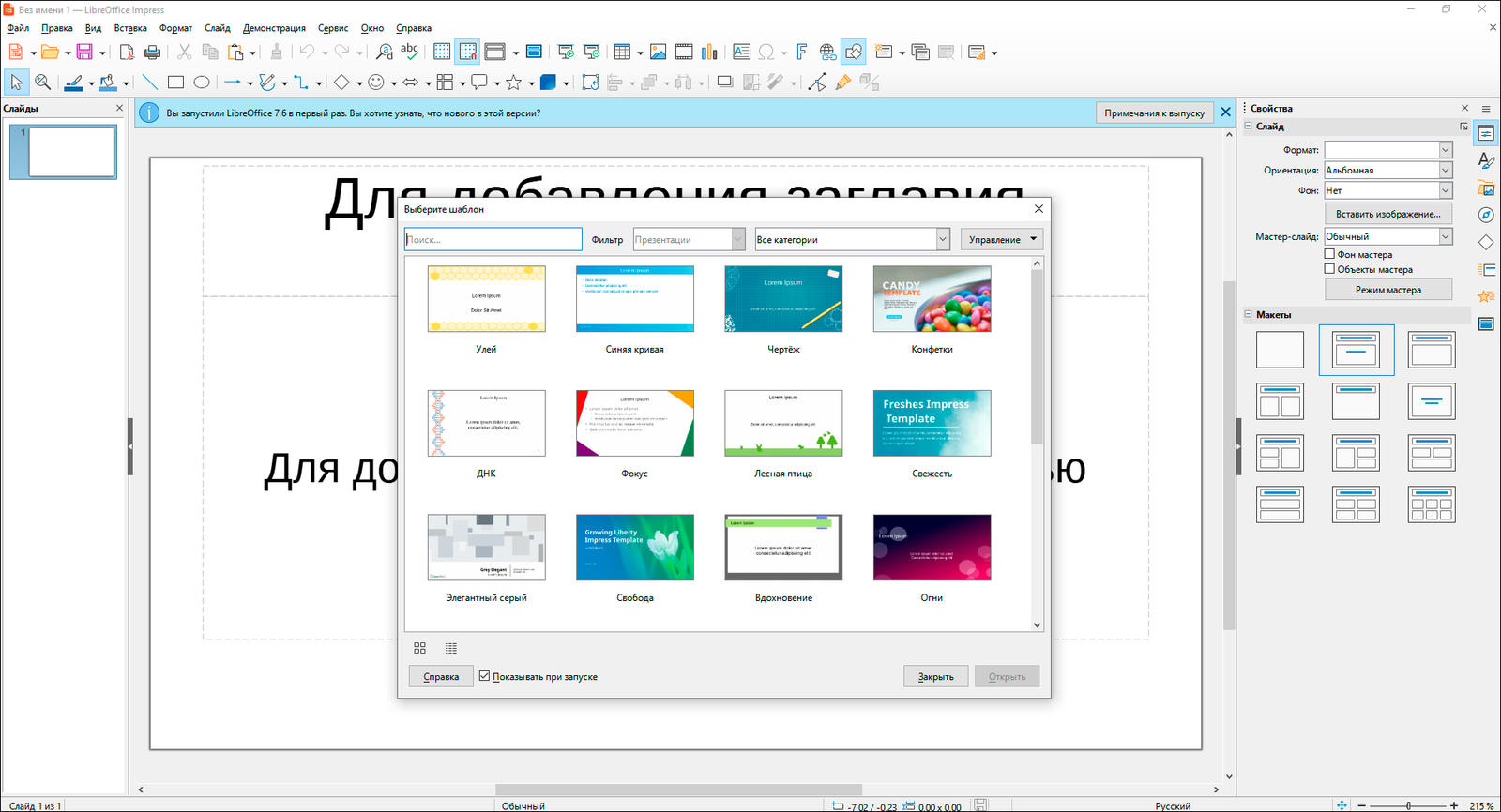The width and height of the screenshot is (1501, 812).
Task: Insert Fontwork text F icon
Action: pos(801,53)
